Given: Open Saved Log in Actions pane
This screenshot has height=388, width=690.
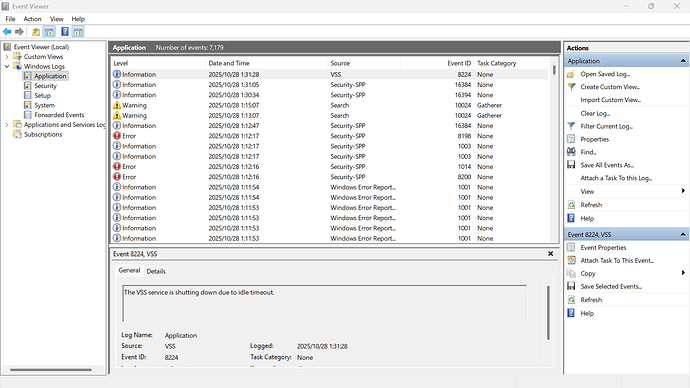Looking at the screenshot, I should [605, 74].
